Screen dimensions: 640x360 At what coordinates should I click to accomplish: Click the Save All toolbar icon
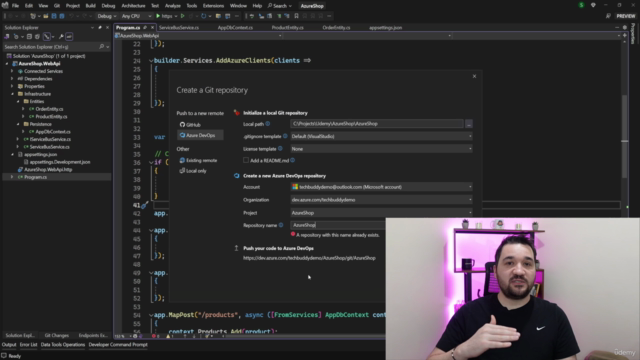[x=62, y=16]
